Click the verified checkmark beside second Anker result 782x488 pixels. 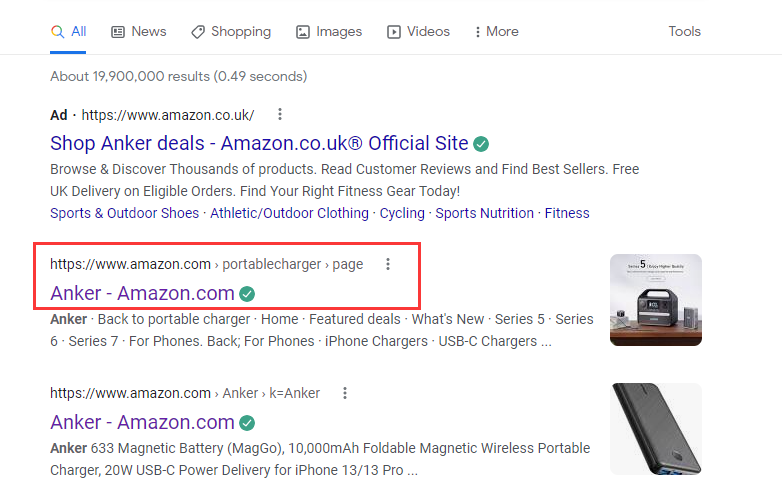(247, 422)
